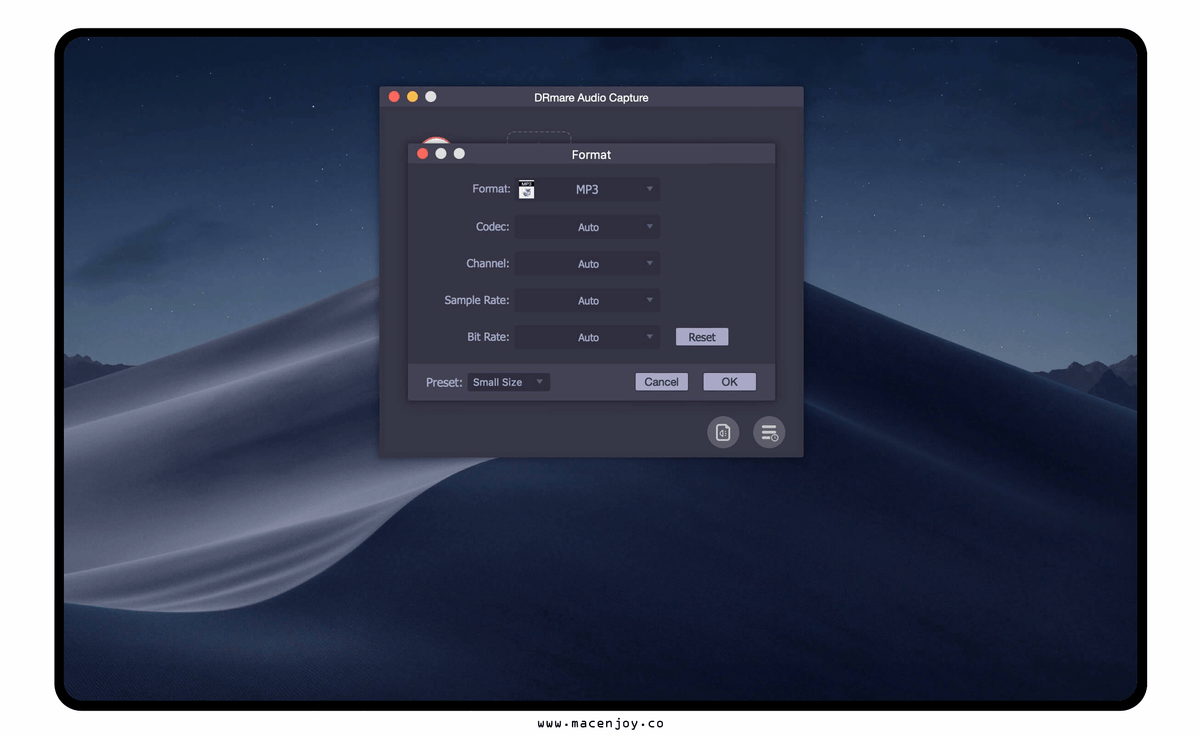1200x735 pixels.
Task: Open the Preset dropdown showing Small Size
Action: (509, 382)
